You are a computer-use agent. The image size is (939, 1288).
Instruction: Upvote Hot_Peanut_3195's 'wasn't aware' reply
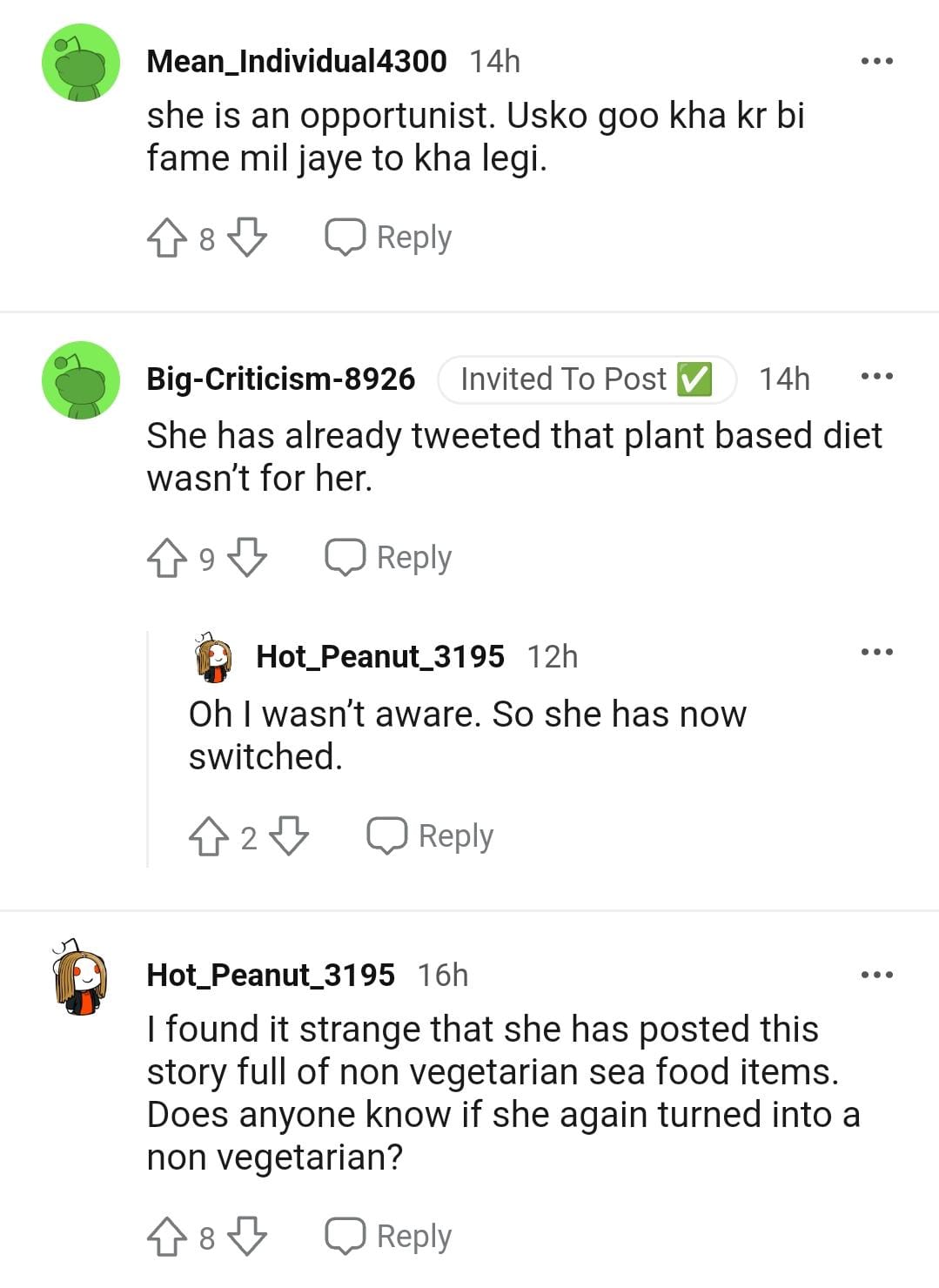coord(208,836)
